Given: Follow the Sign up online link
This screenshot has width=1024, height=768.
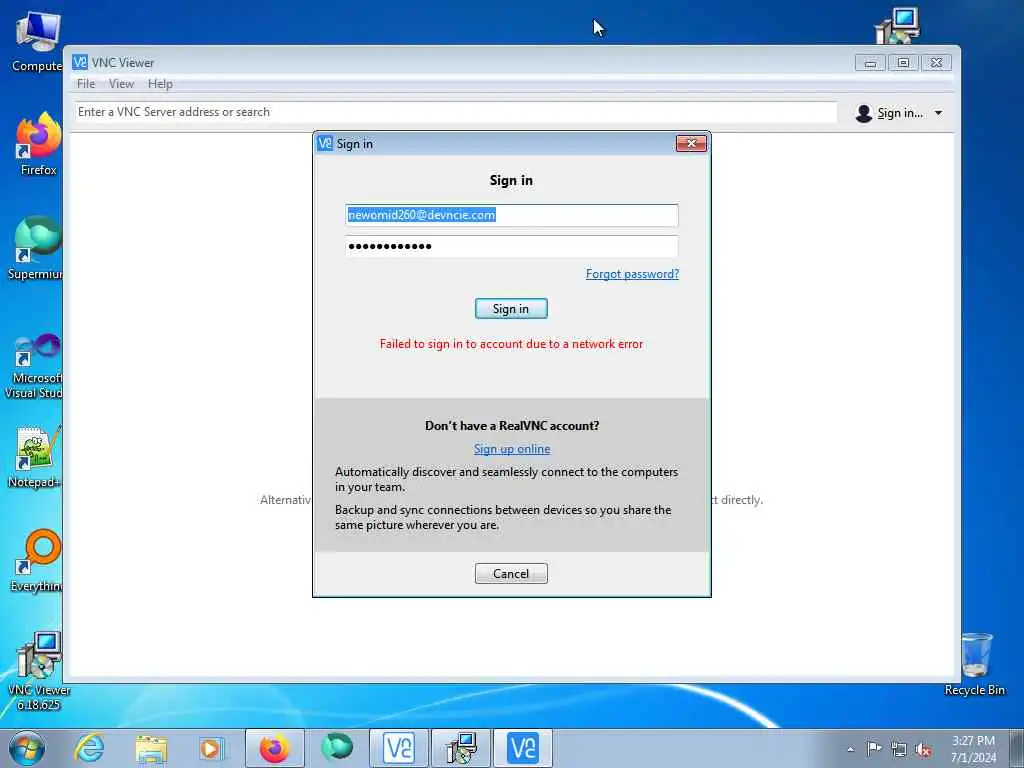Looking at the screenshot, I should click(512, 449).
